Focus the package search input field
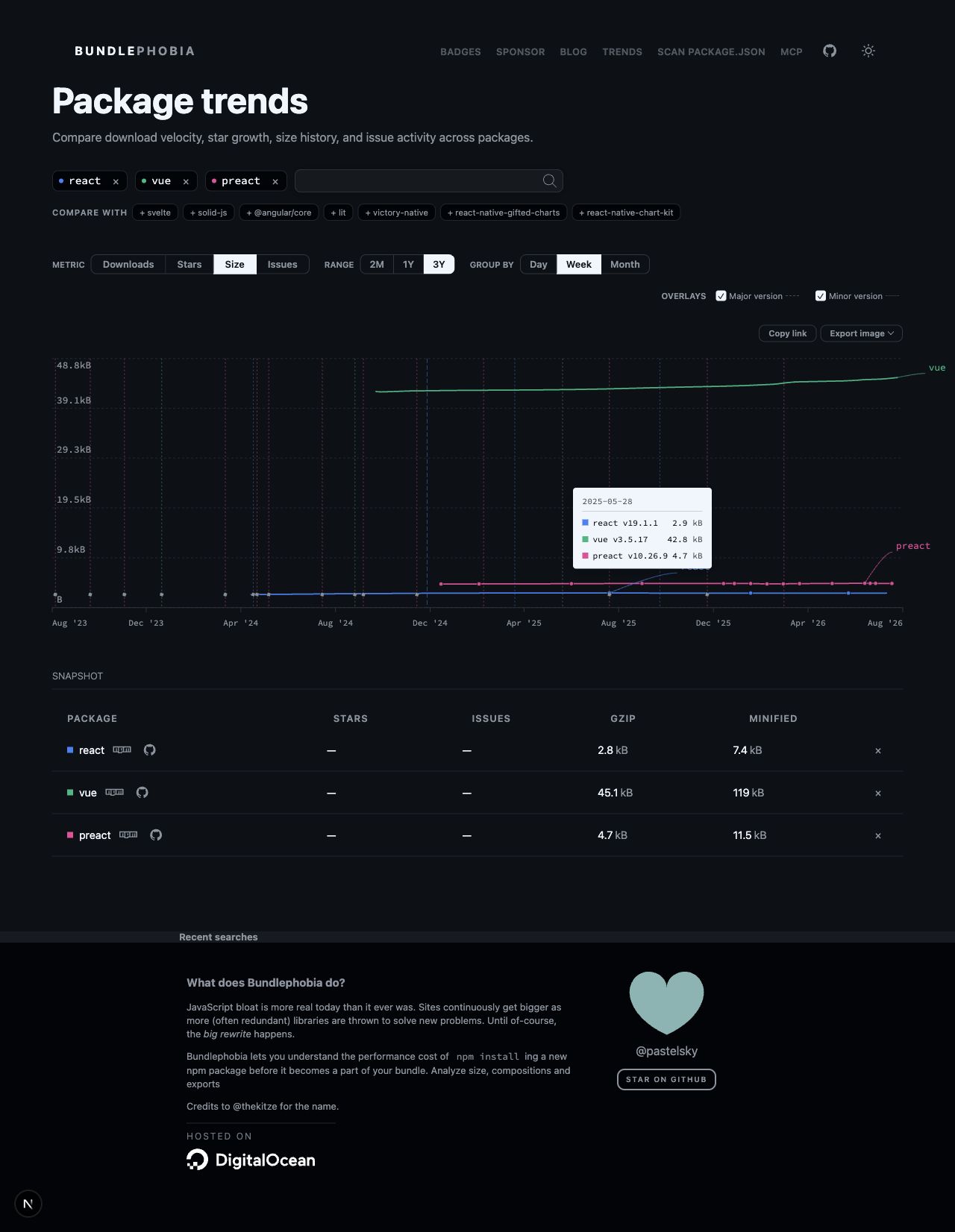This screenshot has width=955, height=1232. click(x=429, y=180)
